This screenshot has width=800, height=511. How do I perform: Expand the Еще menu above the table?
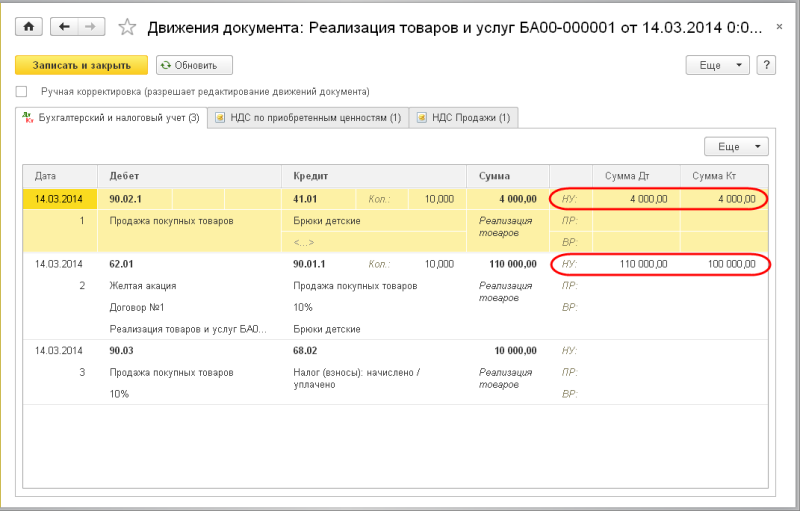736,147
